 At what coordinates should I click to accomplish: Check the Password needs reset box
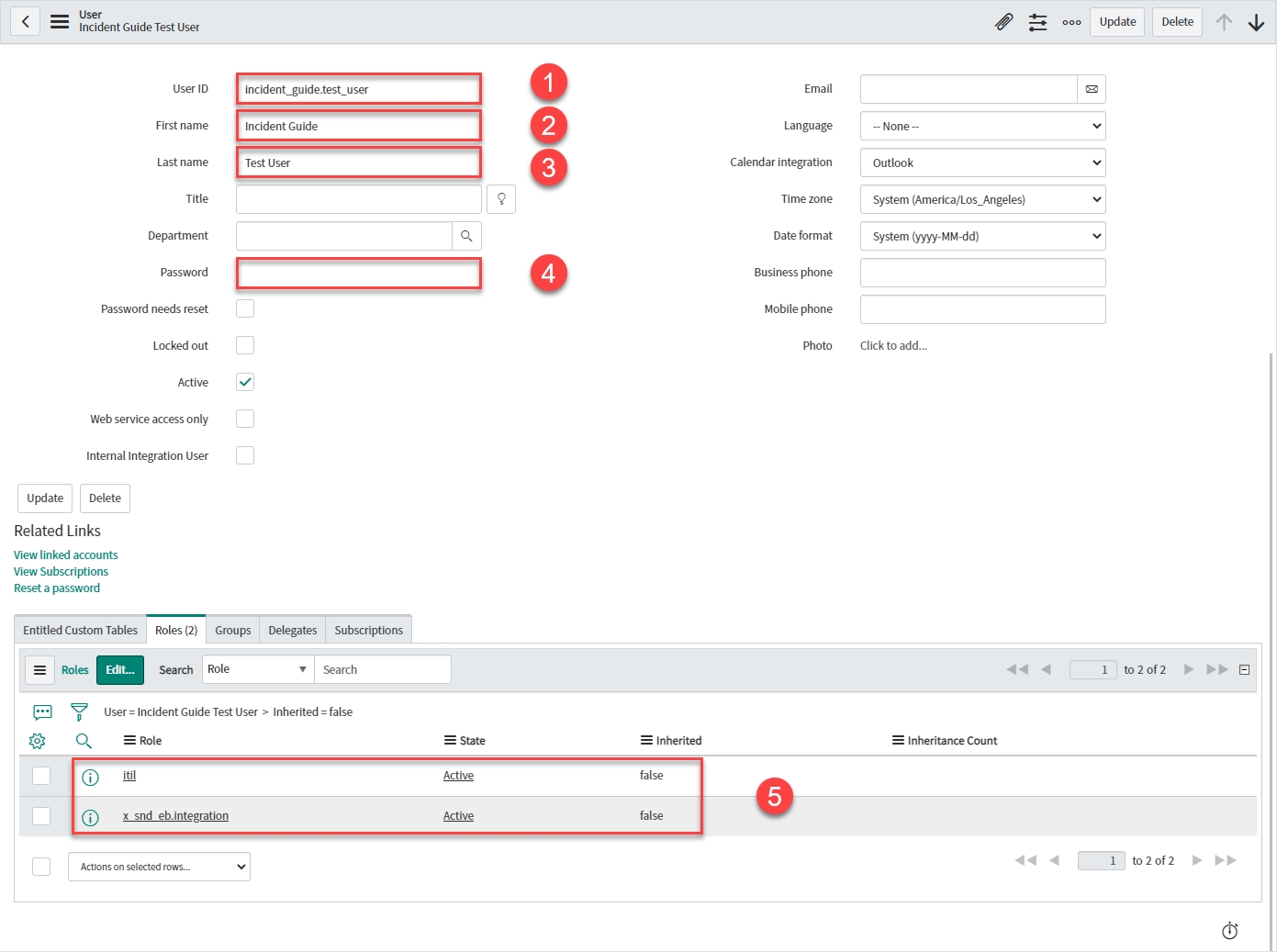click(x=245, y=308)
